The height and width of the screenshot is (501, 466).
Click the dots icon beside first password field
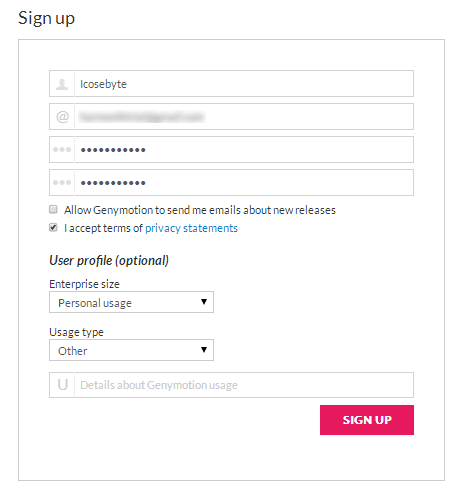tap(62, 150)
